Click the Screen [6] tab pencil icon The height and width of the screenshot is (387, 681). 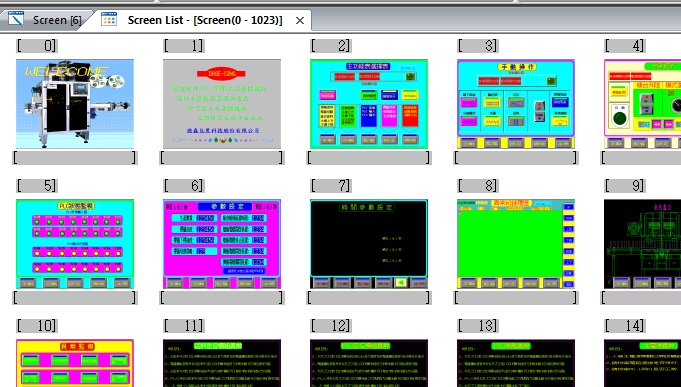click(x=16, y=20)
